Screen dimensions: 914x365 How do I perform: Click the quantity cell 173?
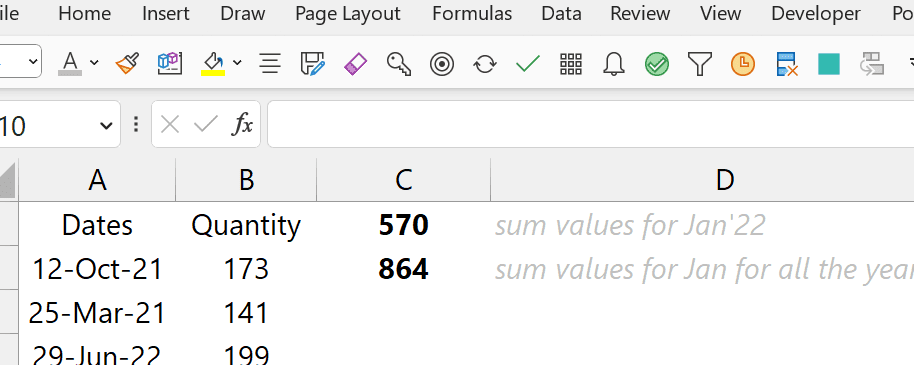click(246, 269)
